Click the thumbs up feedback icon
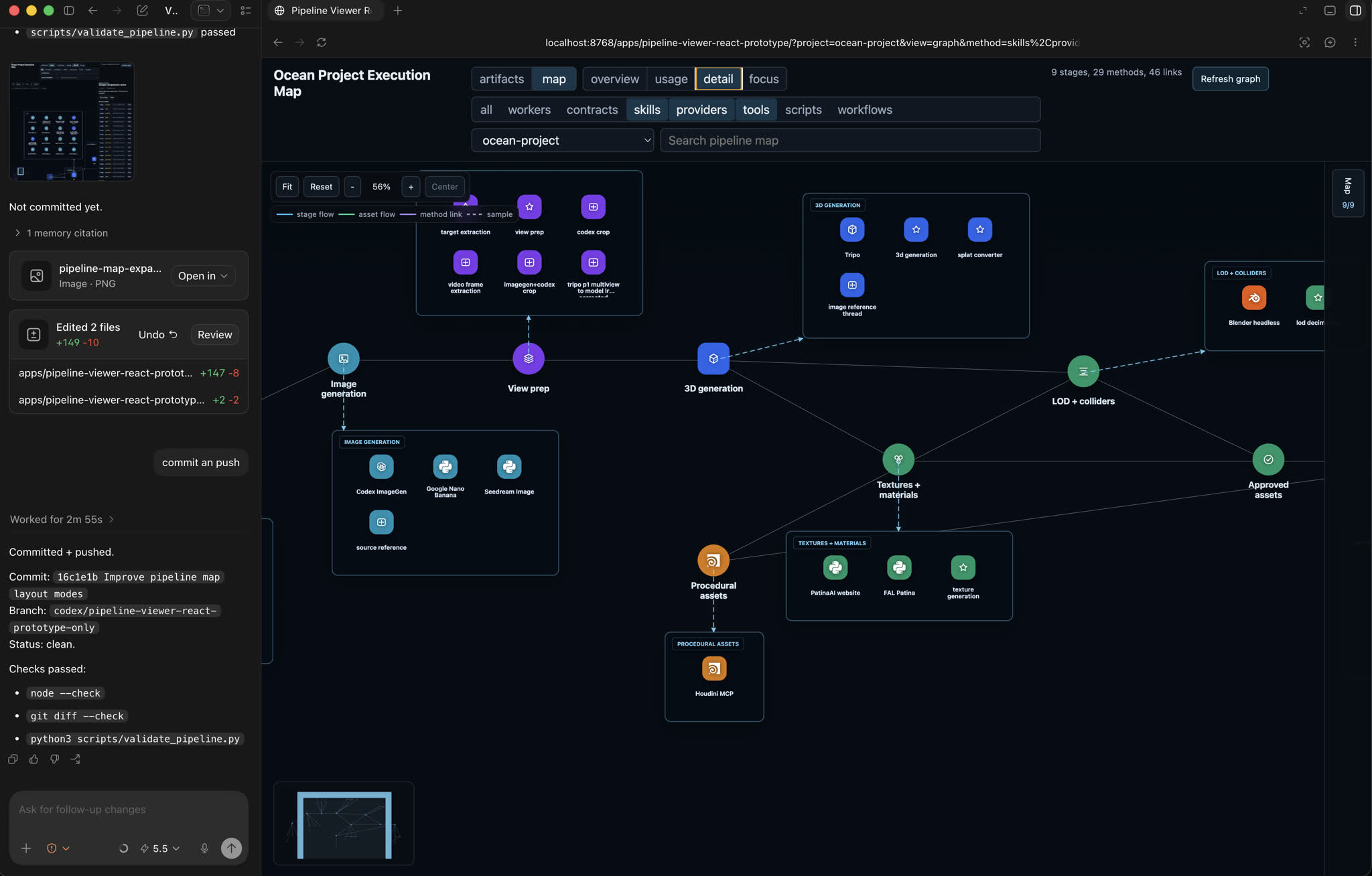Screen dimensions: 1372x876 pos(33,759)
